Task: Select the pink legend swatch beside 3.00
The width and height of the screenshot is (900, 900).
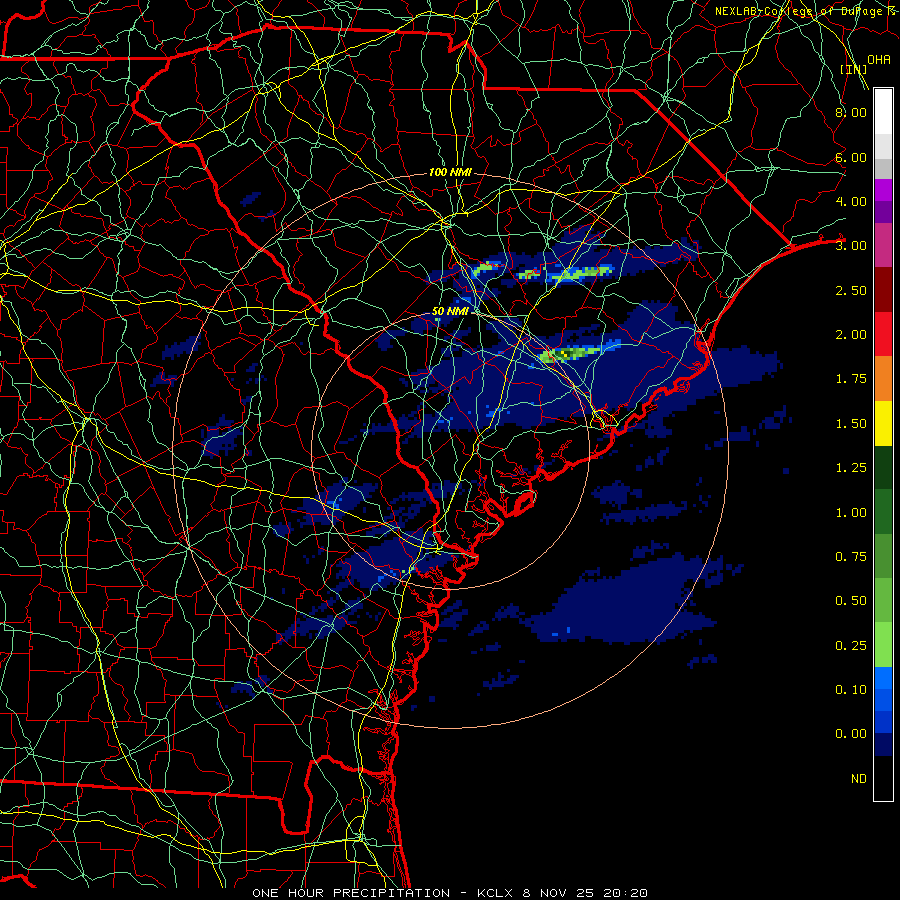Action: click(883, 245)
